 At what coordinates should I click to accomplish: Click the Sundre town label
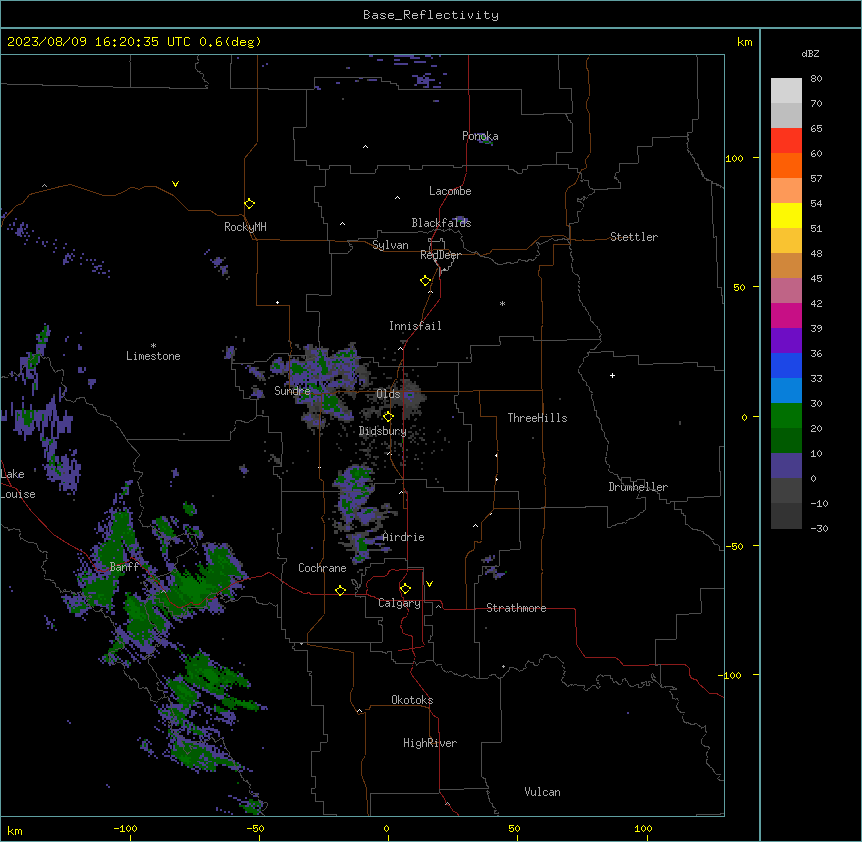[292, 391]
